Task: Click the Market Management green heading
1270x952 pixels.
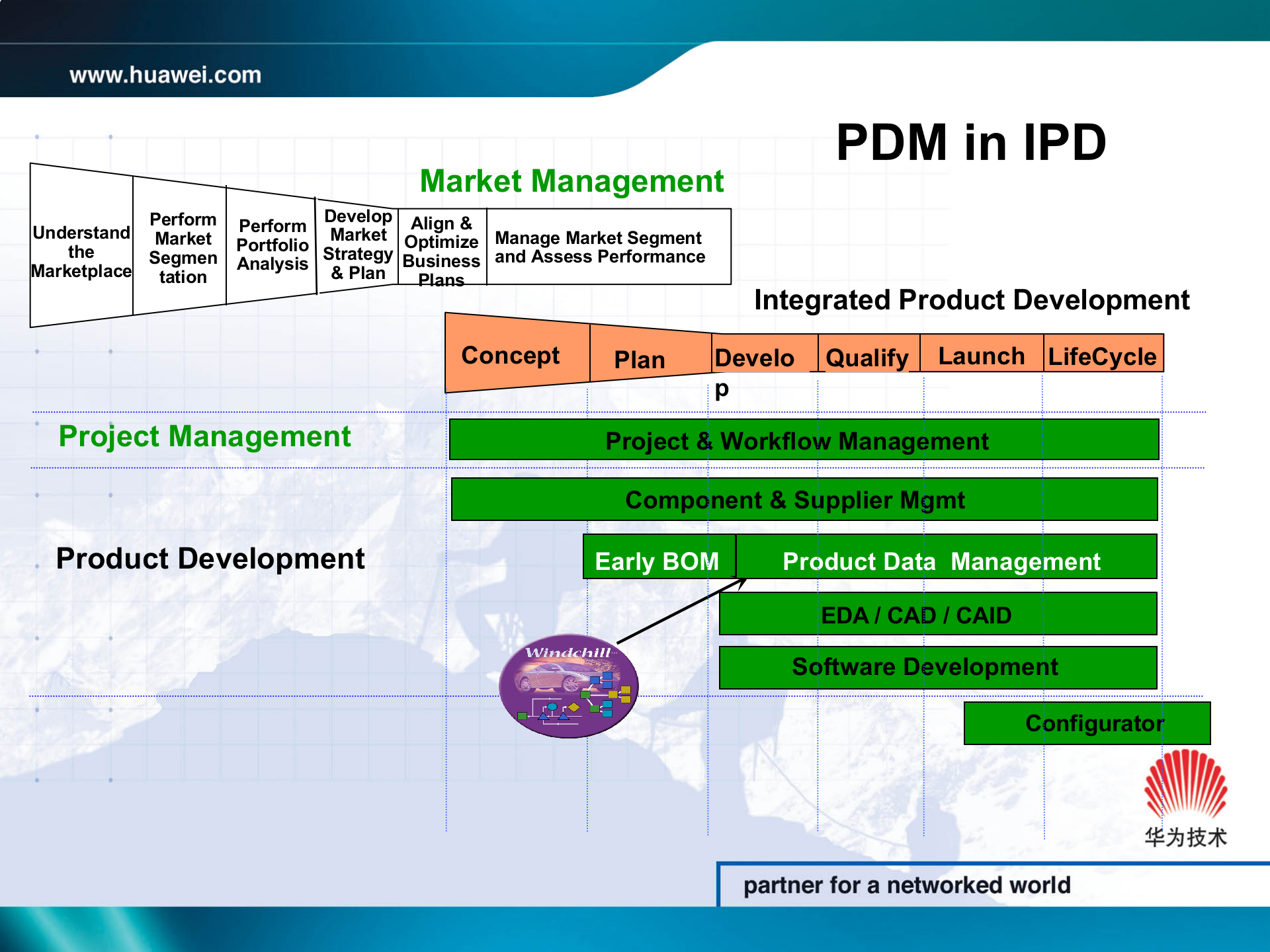Action: click(x=571, y=181)
